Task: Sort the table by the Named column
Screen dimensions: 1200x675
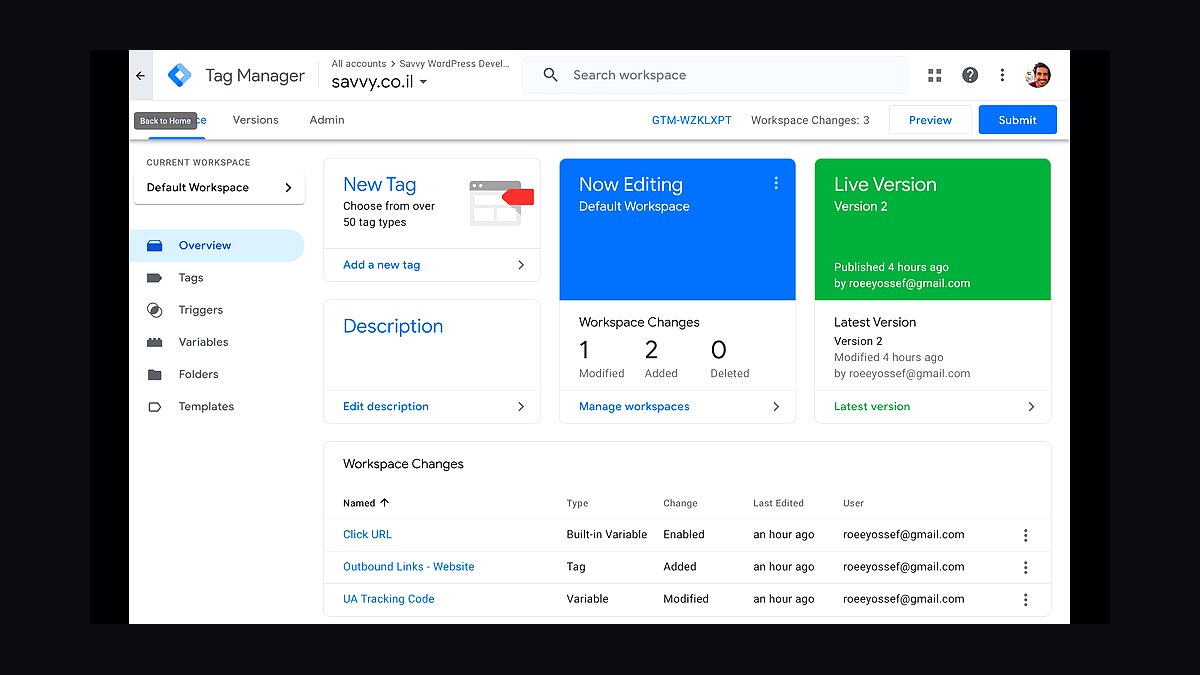Action: pos(366,503)
